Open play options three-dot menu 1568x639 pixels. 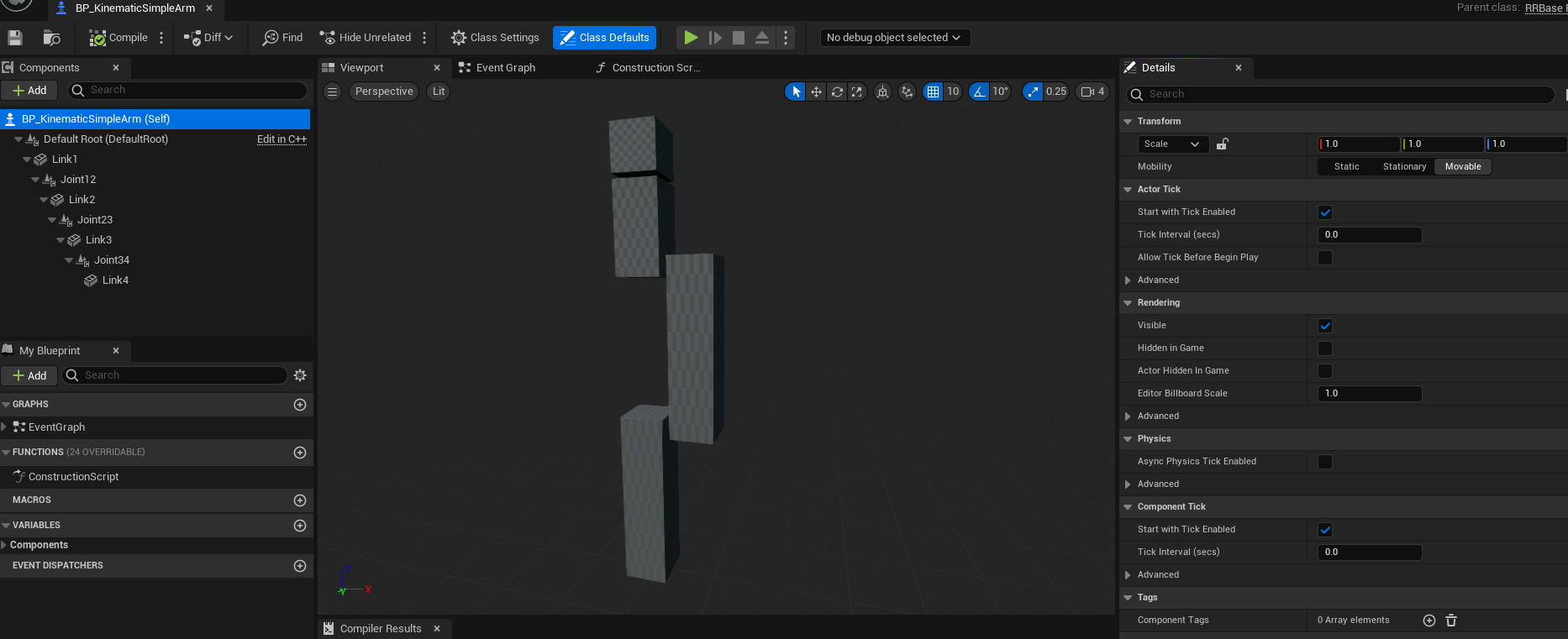(786, 38)
